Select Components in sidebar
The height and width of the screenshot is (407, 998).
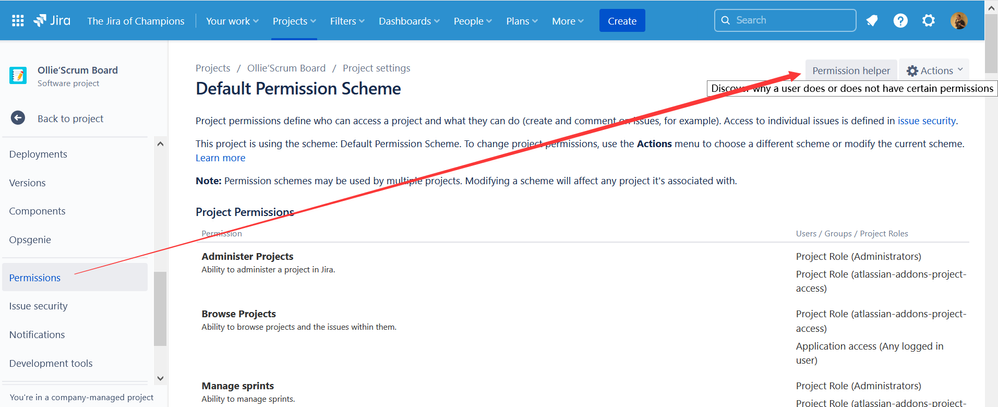click(37, 211)
